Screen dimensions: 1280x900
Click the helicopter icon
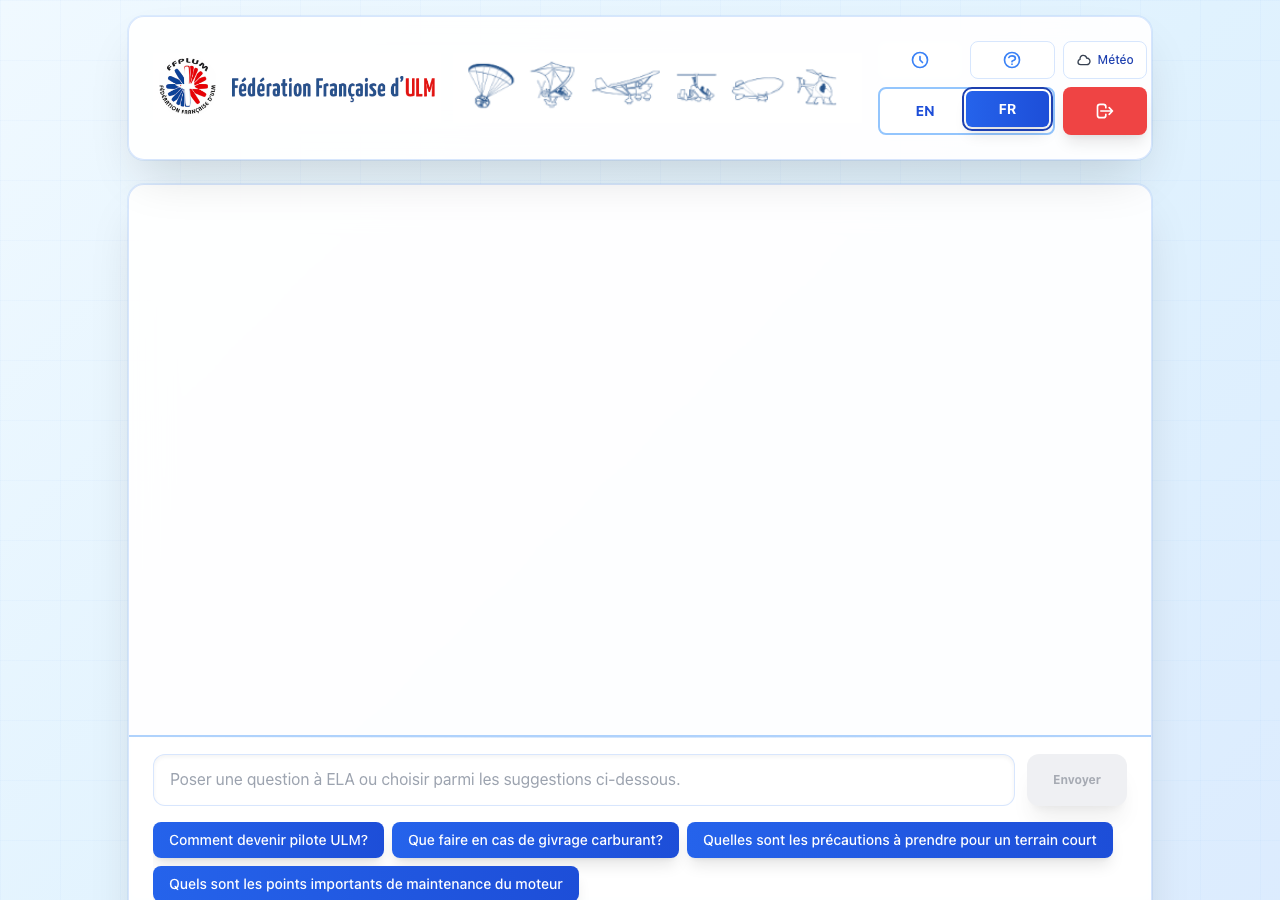pyautogui.click(x=817, y=87)
